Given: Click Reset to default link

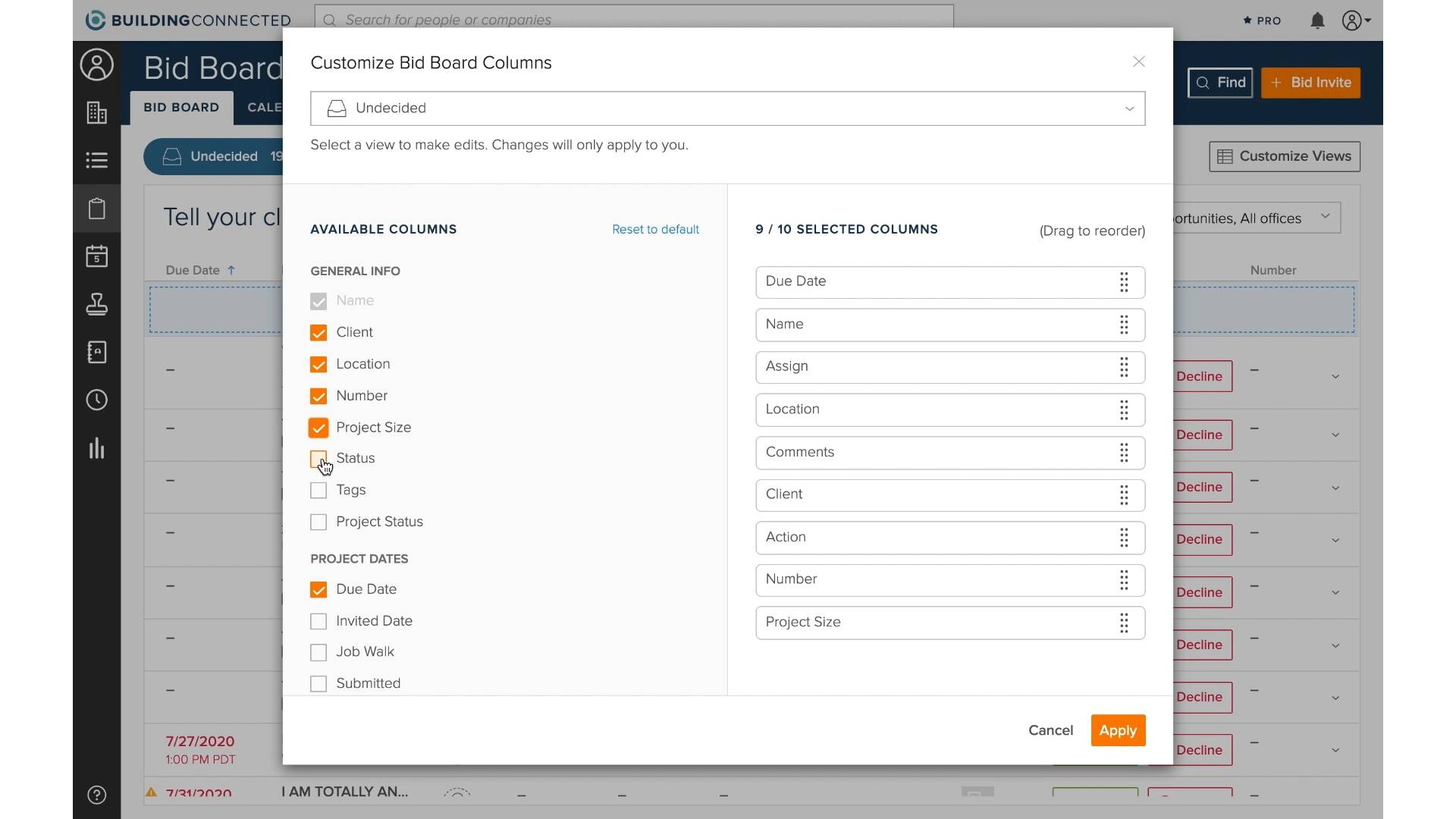Looking at the screenshot, I should click(x=655, y=229).
